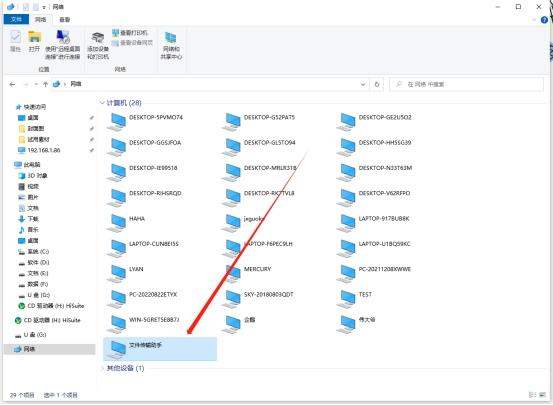Select the MERCURY computer icon
Viewport: 553px width, 405px height.
[x=232, y=273]
